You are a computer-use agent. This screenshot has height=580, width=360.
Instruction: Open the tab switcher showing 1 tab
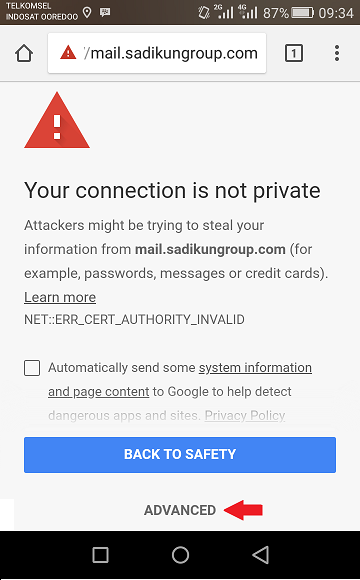tap(294, 53)
